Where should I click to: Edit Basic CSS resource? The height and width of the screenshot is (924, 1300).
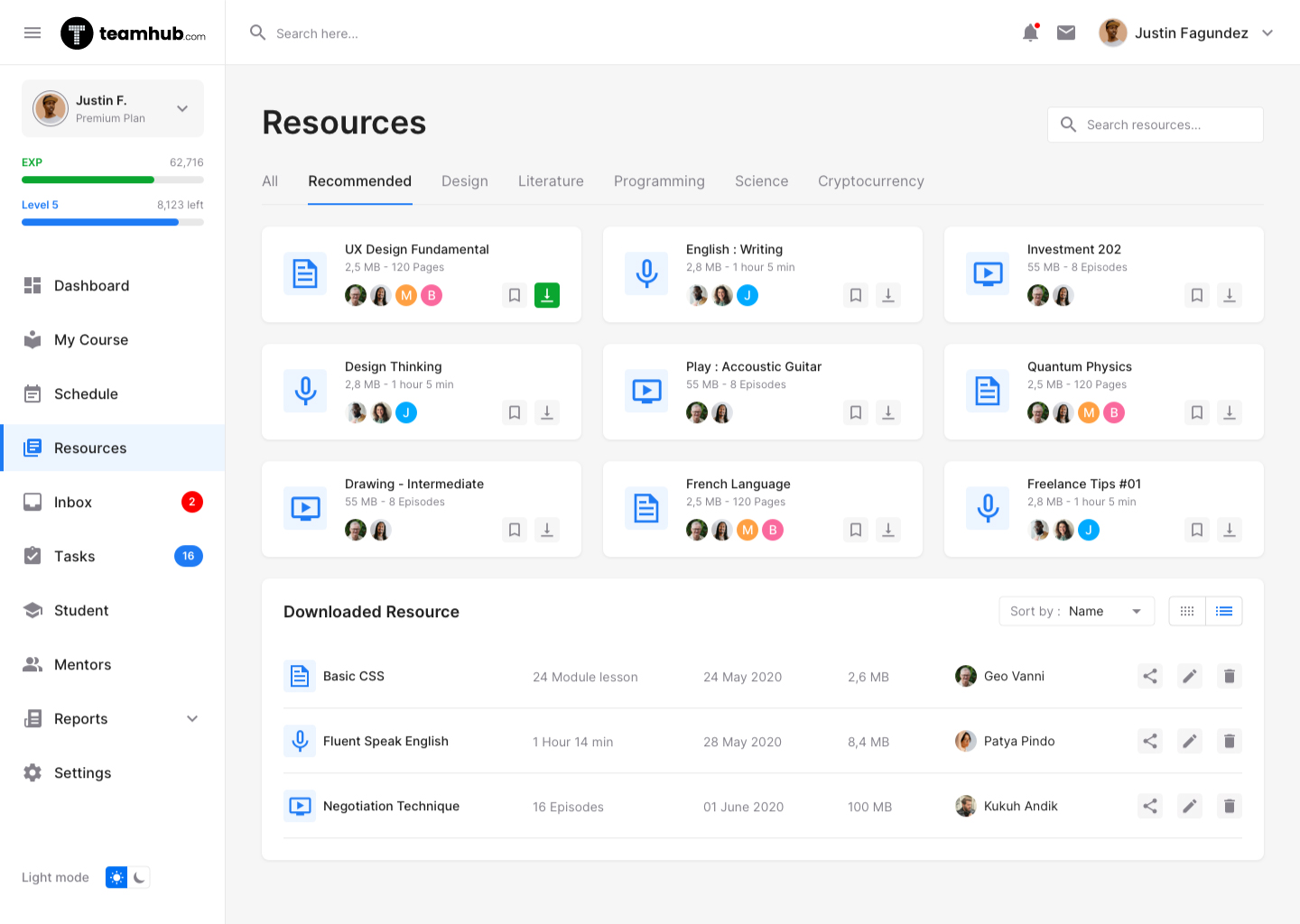(1190, 676)
